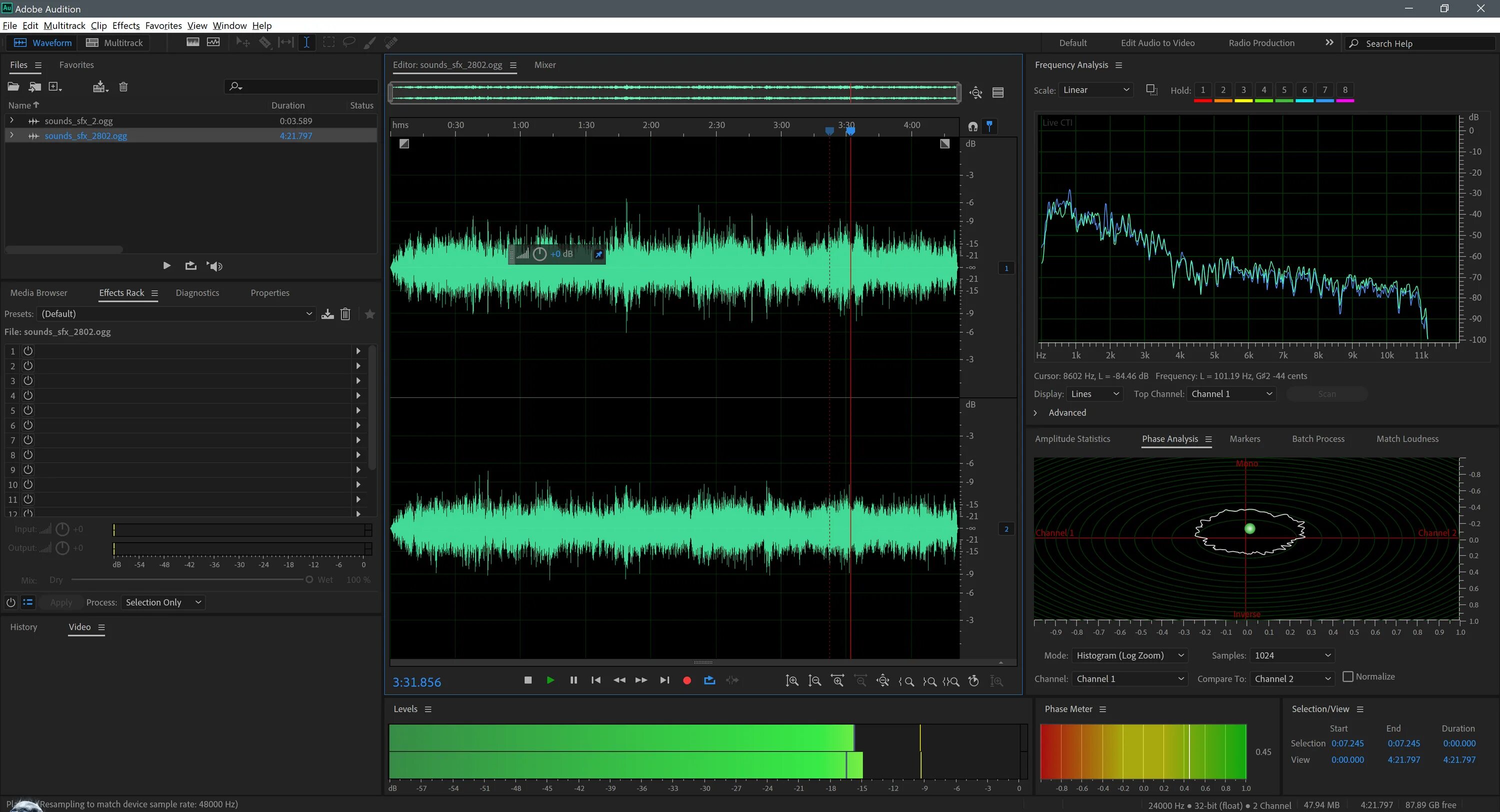Viewport: 1500px width, 812px height.
Task: Toggle the Live CTL display
Action: (x=1056, y=122)
